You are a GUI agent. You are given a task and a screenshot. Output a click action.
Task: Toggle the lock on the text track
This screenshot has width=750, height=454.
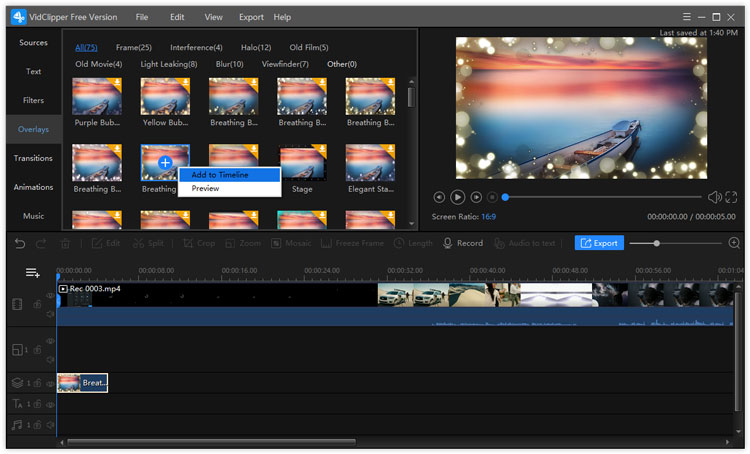point(37,404)
